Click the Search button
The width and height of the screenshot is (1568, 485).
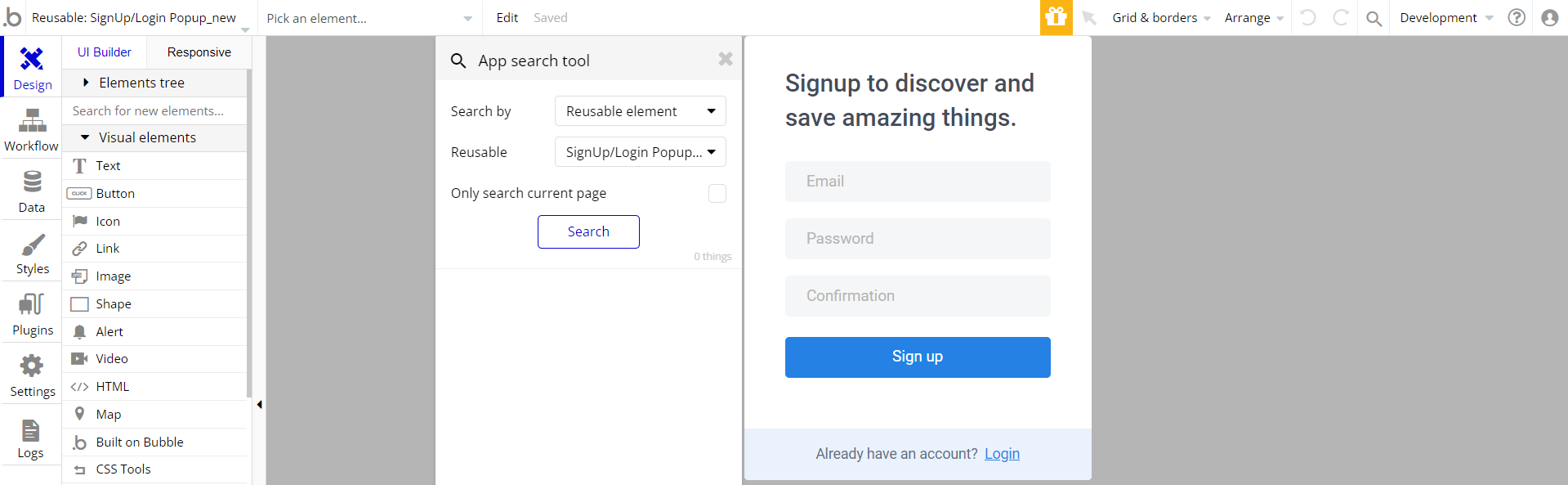coord(588,231)
